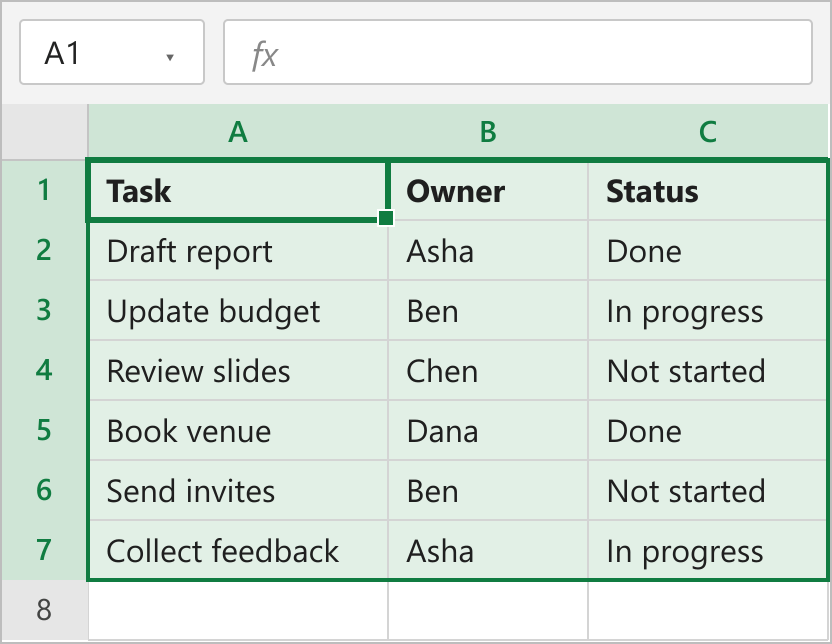Click into the formula bar field
832x644 pixels.
click(518, 52)
